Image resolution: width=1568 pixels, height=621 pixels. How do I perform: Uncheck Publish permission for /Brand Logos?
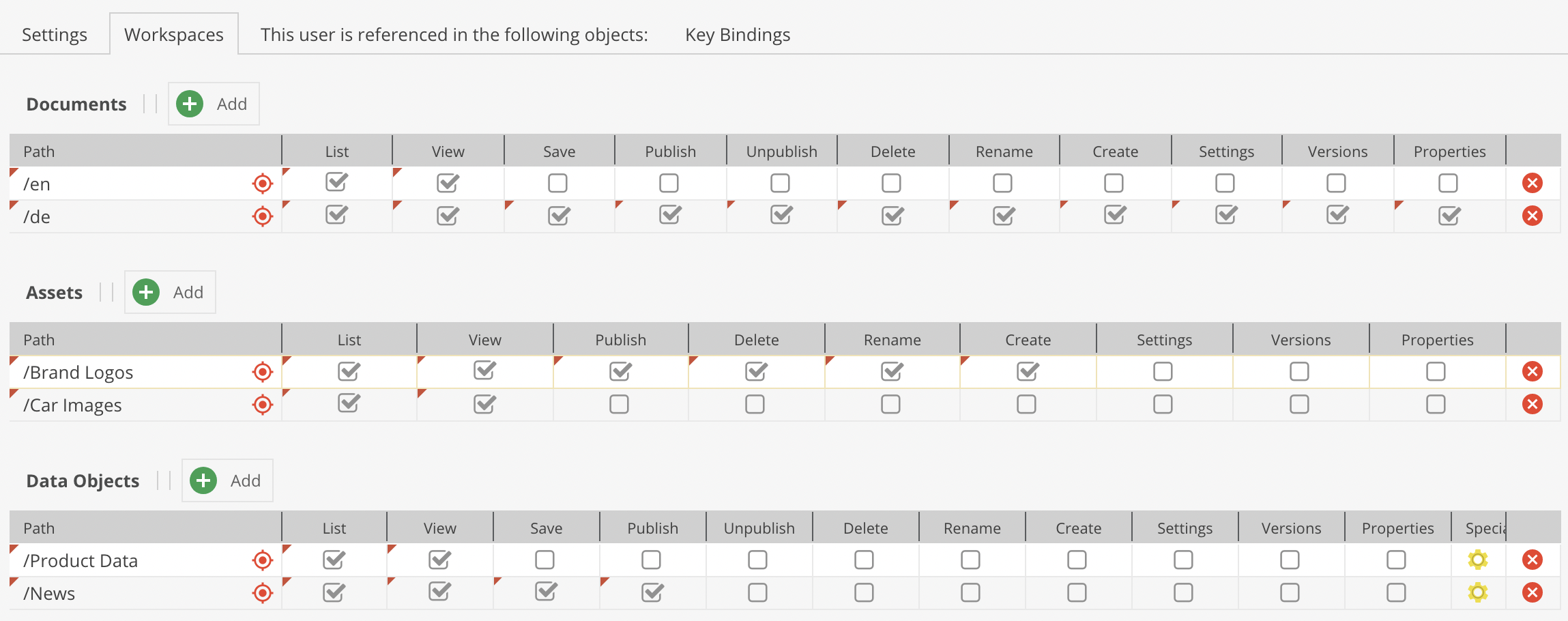click(620, 372)
